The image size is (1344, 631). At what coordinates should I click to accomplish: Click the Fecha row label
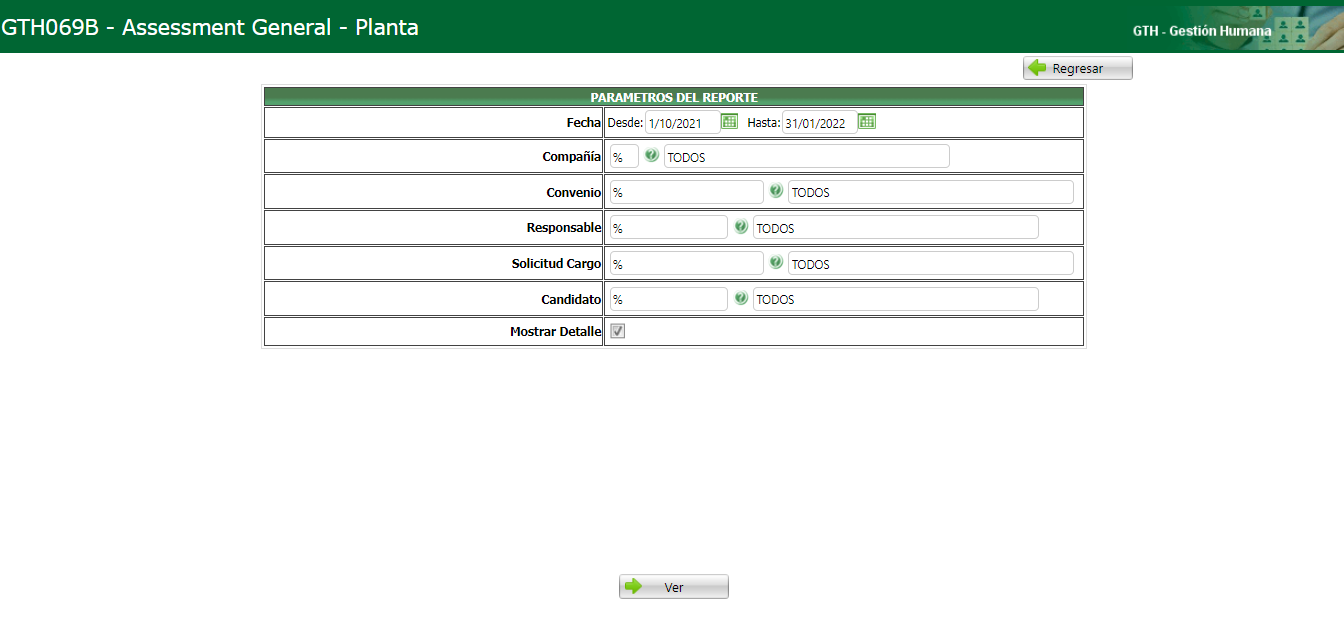(584, 123)
